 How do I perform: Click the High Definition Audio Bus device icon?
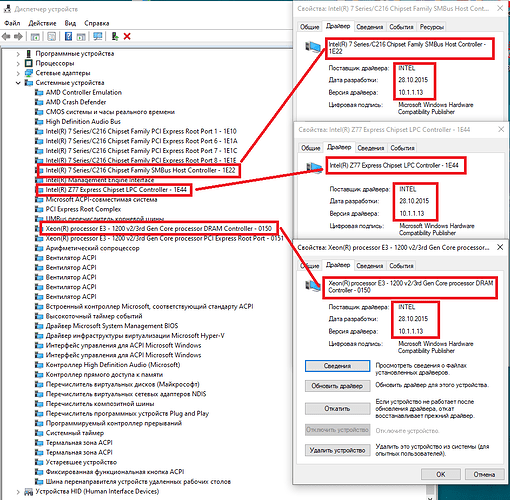tap(39, 121)
